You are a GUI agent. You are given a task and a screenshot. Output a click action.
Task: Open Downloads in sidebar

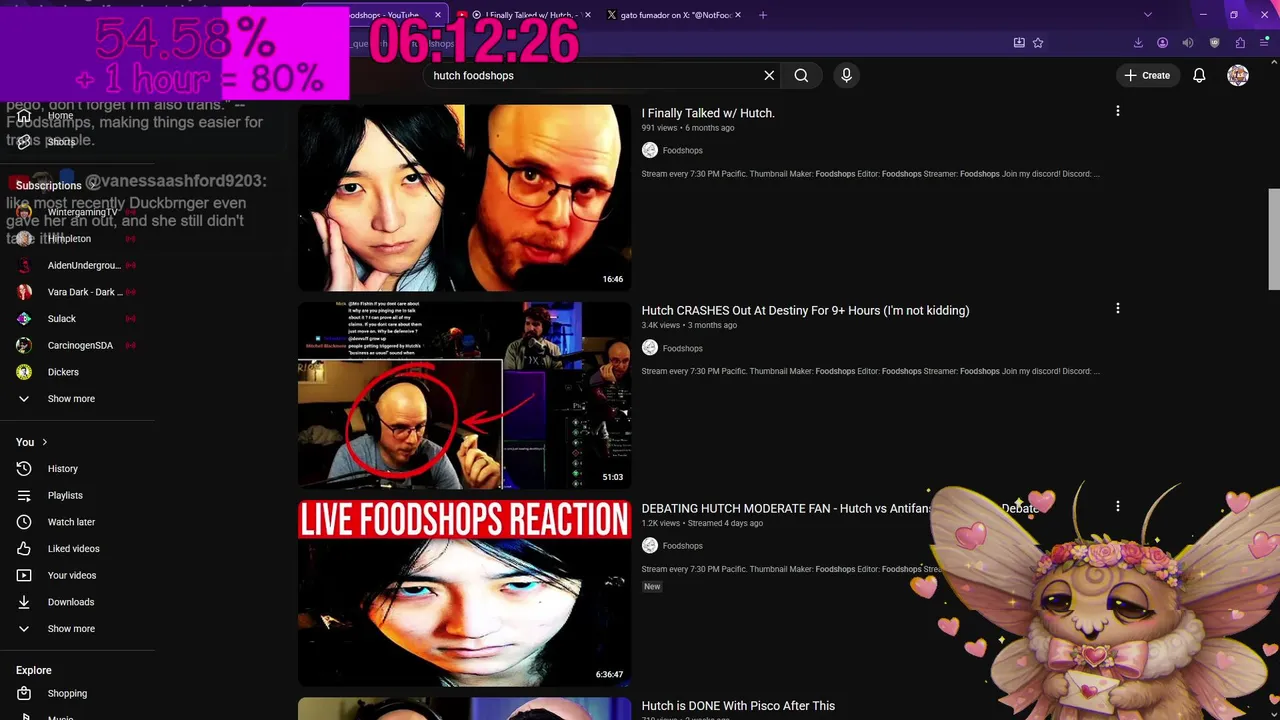pyautogui.click(x=78, y=602)
